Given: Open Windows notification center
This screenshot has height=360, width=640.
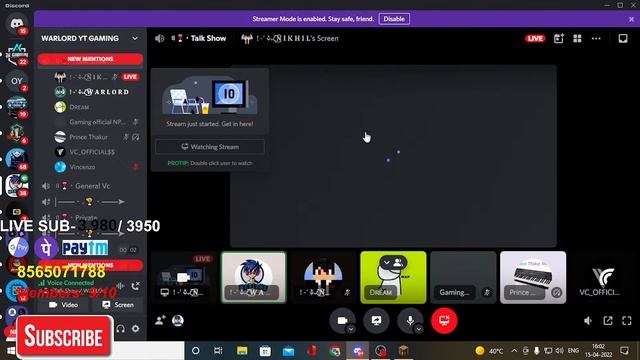Looking at the screenshot, I should coord(624,351).
